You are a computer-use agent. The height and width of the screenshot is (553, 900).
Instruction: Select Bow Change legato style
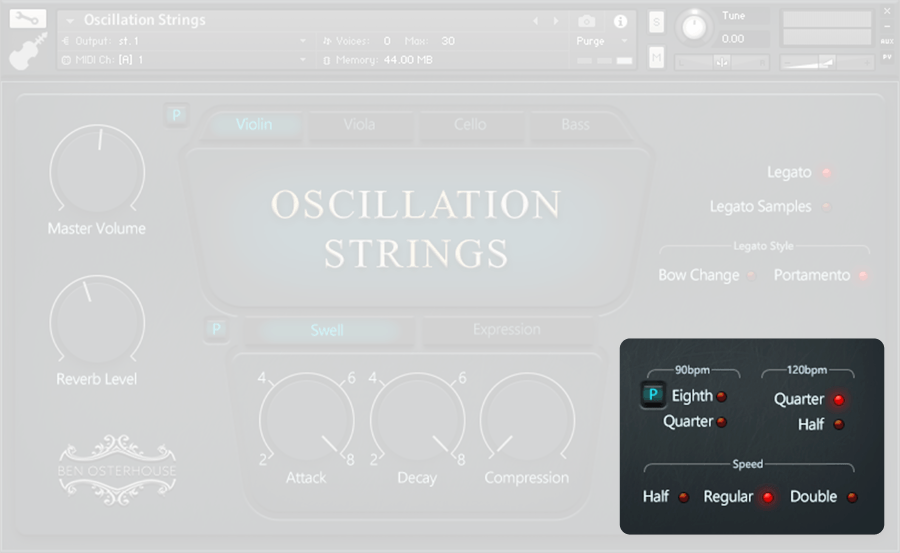[751, 276]
